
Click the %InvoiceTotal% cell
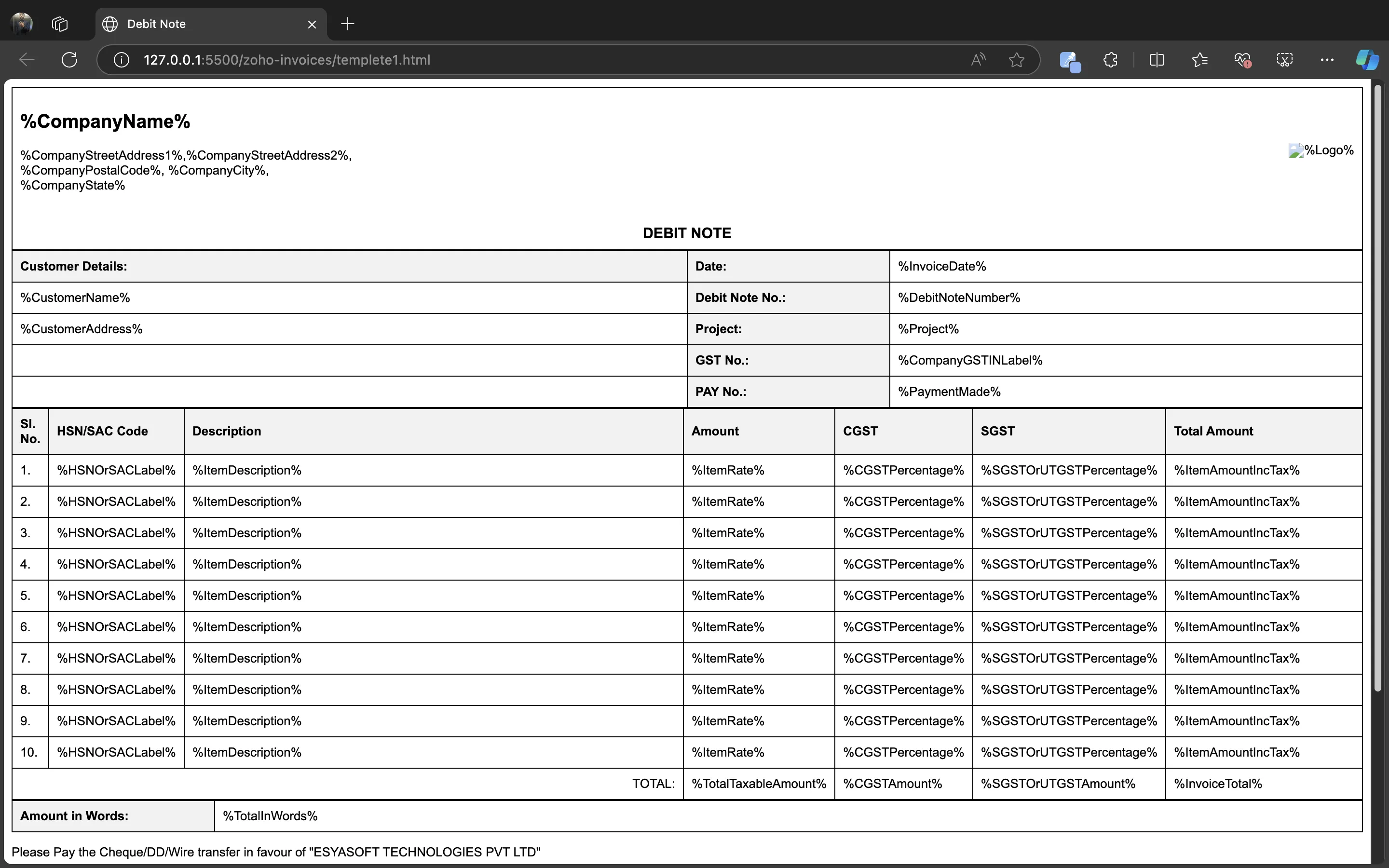[1264, 784]
